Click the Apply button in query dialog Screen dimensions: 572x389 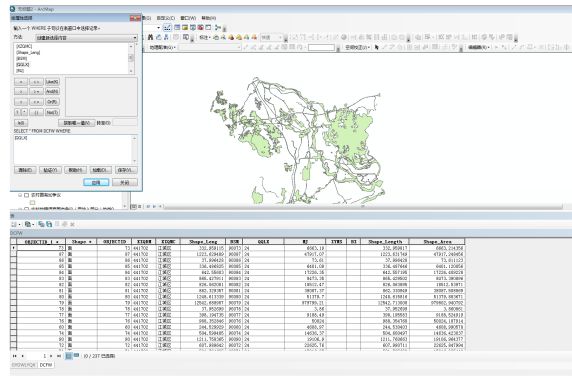(x=96, y=182)
